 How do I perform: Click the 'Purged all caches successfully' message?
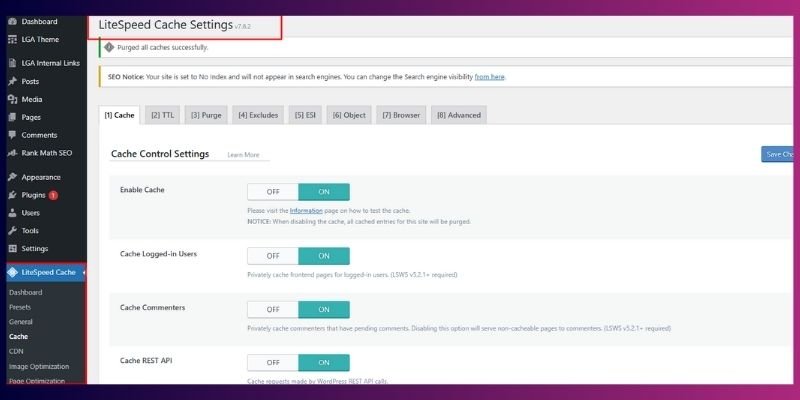pyautogui.click(x=163, y=47)
